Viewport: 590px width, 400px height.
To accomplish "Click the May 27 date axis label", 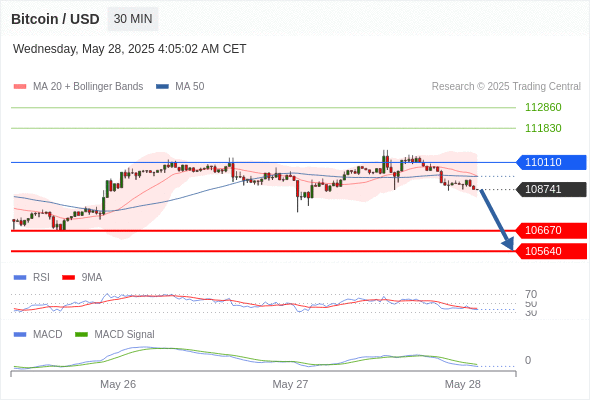I will [290, 384].
